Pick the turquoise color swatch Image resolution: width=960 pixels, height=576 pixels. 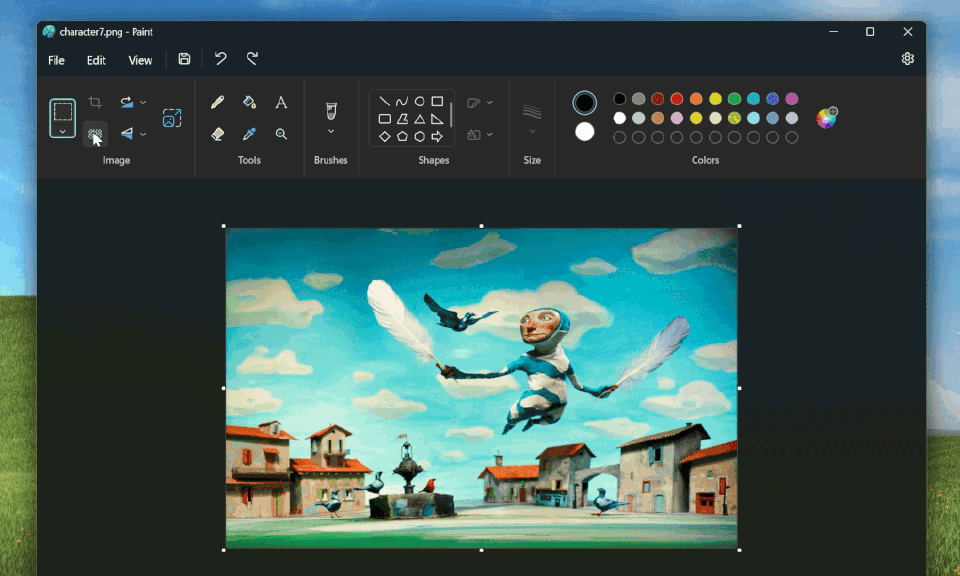(754, 99)
